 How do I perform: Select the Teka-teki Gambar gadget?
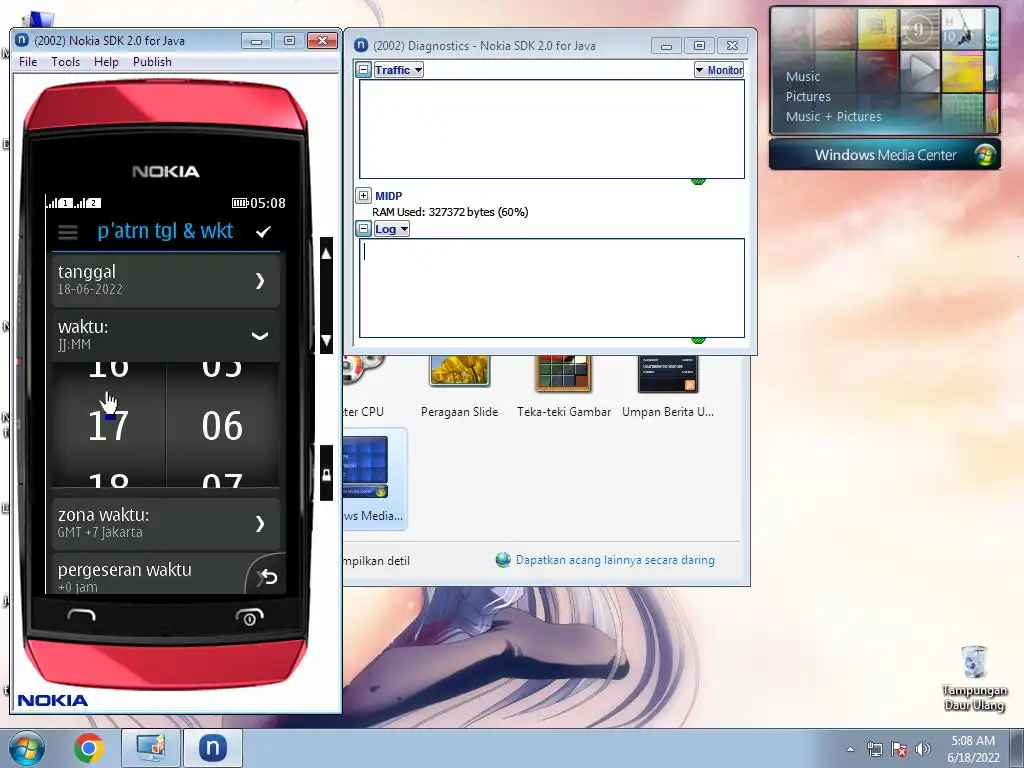pyautogui.click(x=564, y=387)
